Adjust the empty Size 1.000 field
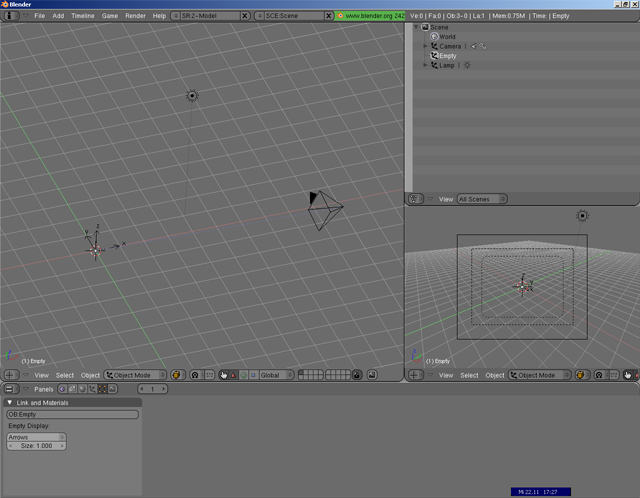640x498 pixels. pos(36,446)
